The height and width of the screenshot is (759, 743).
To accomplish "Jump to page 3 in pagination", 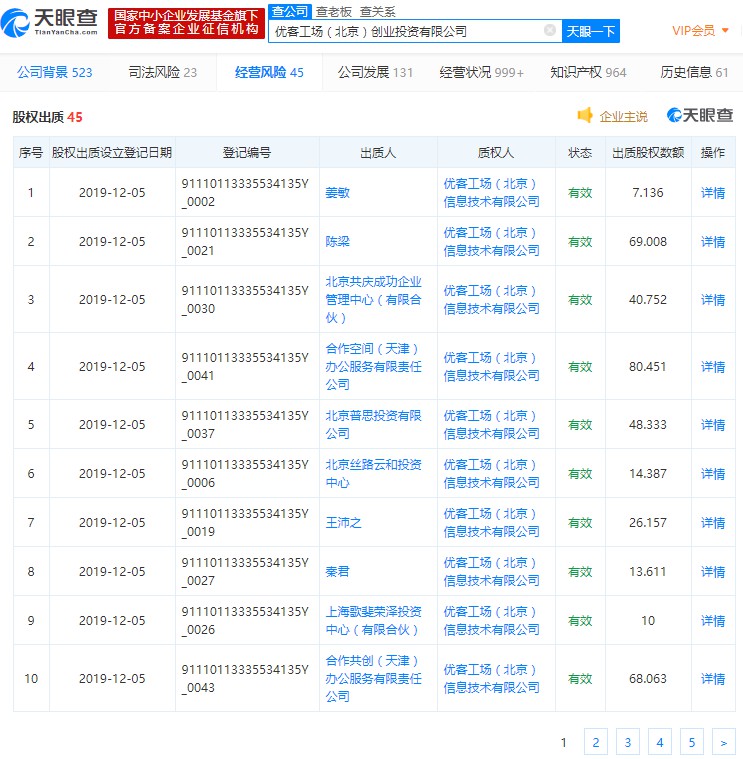I will pos(627,741).
